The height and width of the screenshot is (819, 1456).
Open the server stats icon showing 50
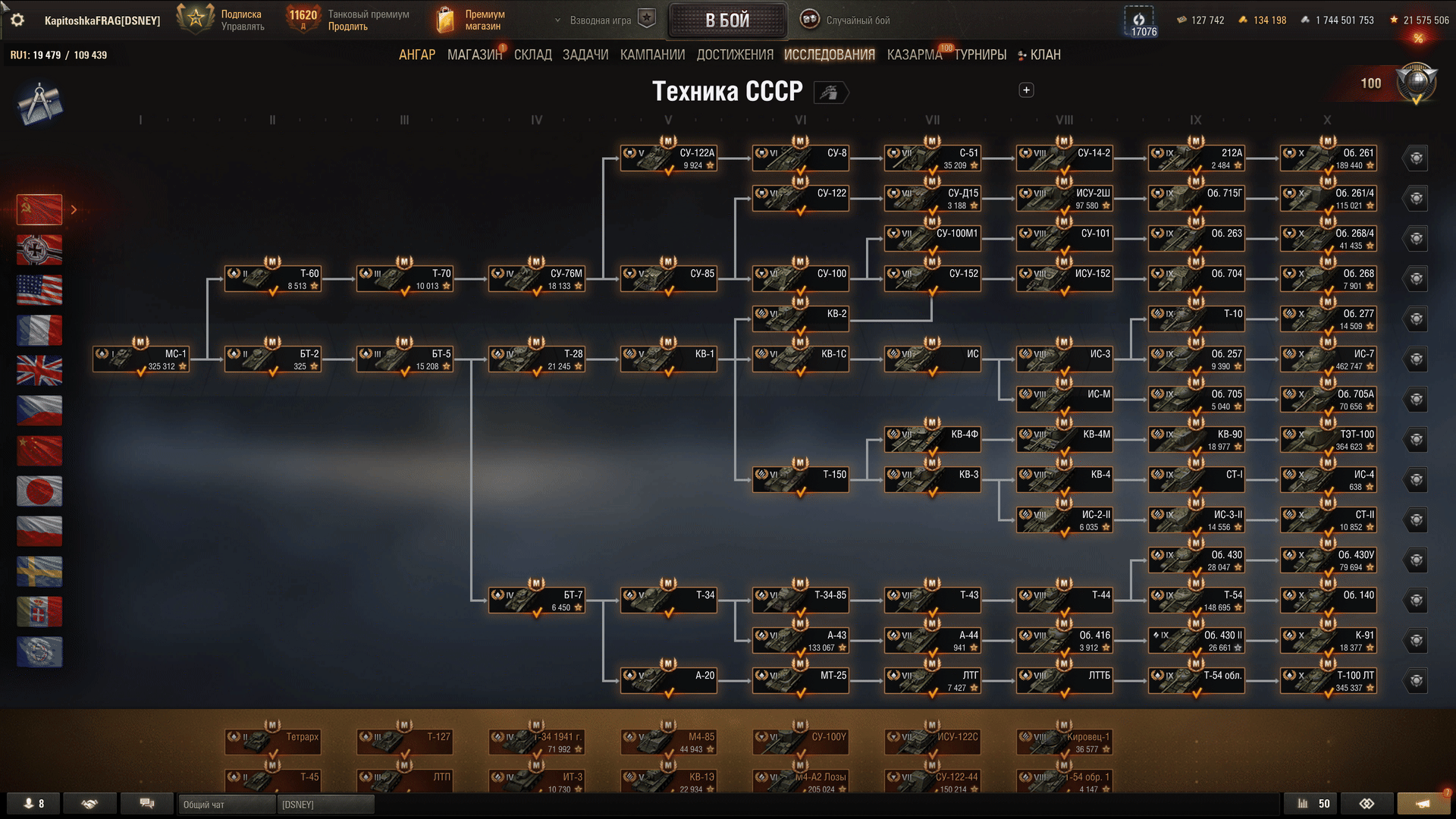tap(1310, 804)
